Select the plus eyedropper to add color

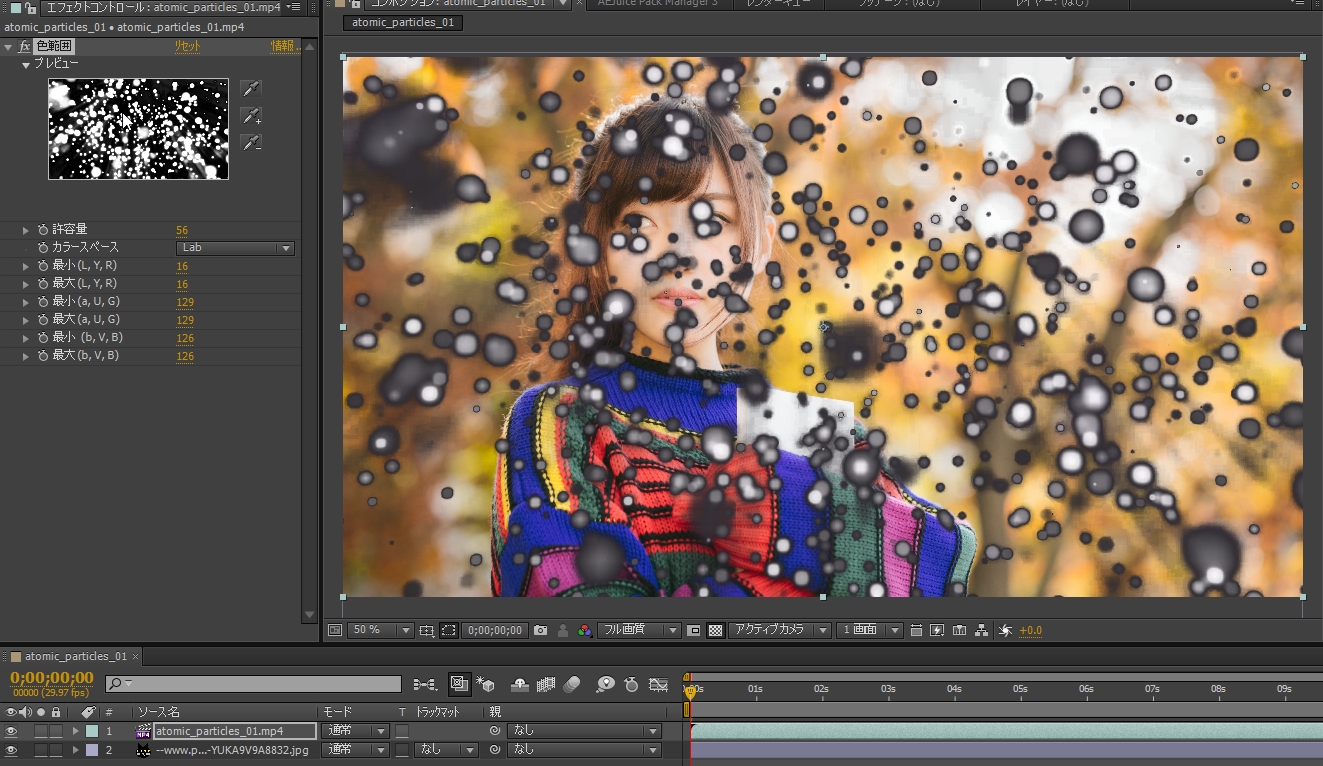(250, 116)
